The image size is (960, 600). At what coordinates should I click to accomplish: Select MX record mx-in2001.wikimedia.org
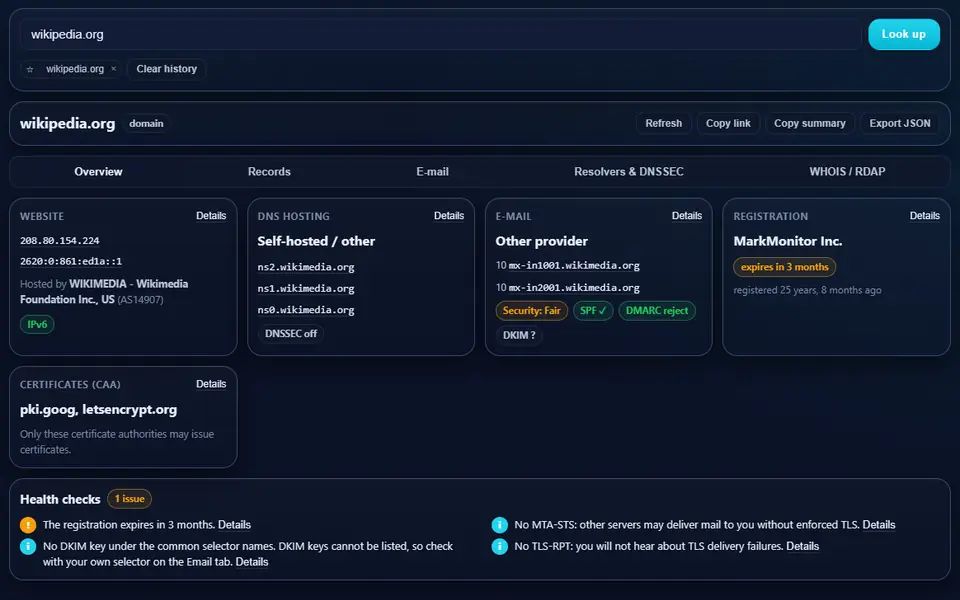coord(574,288)
